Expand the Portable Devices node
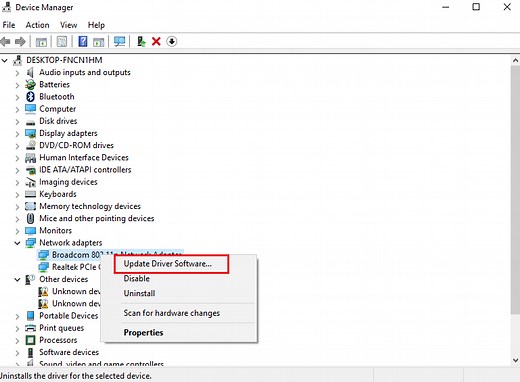This screenshot has height=382, width=520. [17, 316]
